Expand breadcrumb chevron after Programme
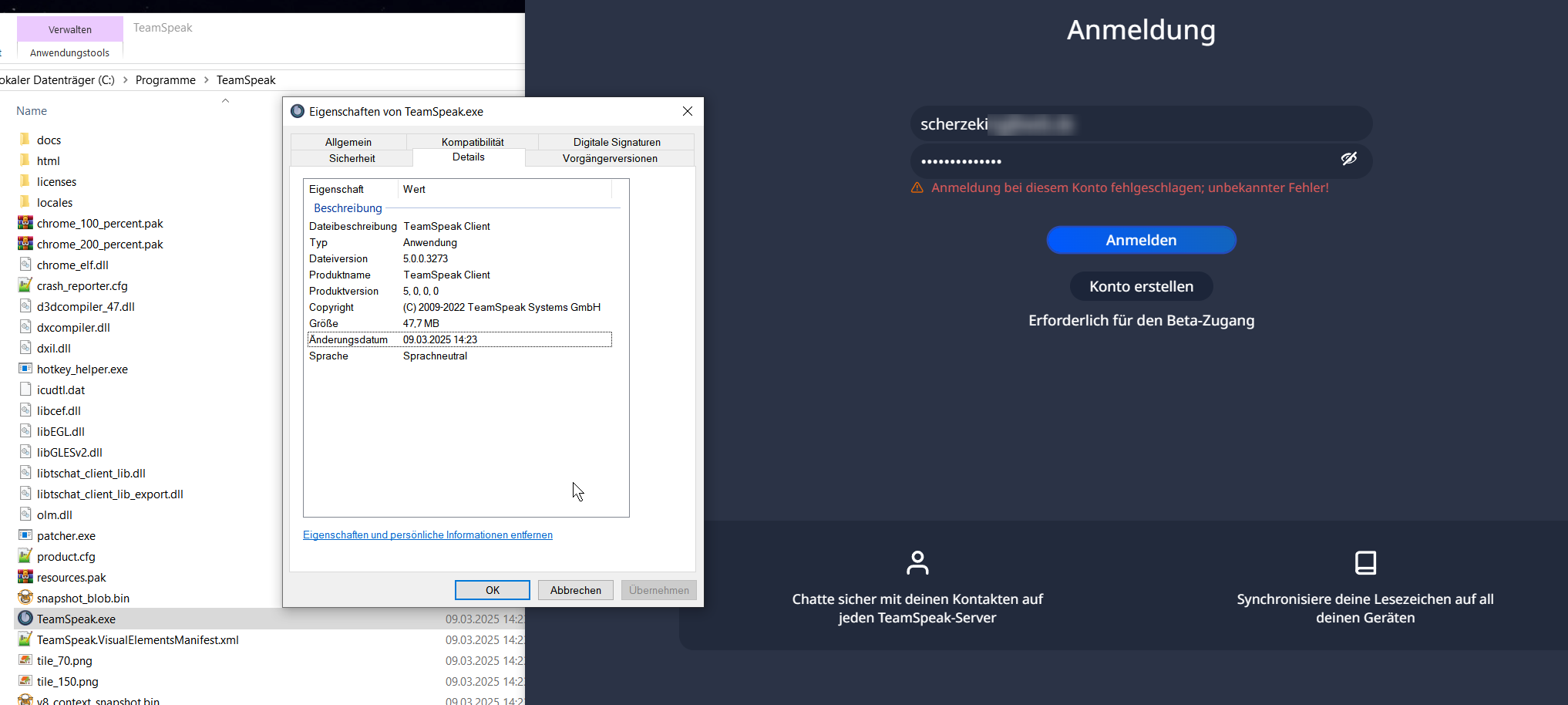 (x=207, y=80)
